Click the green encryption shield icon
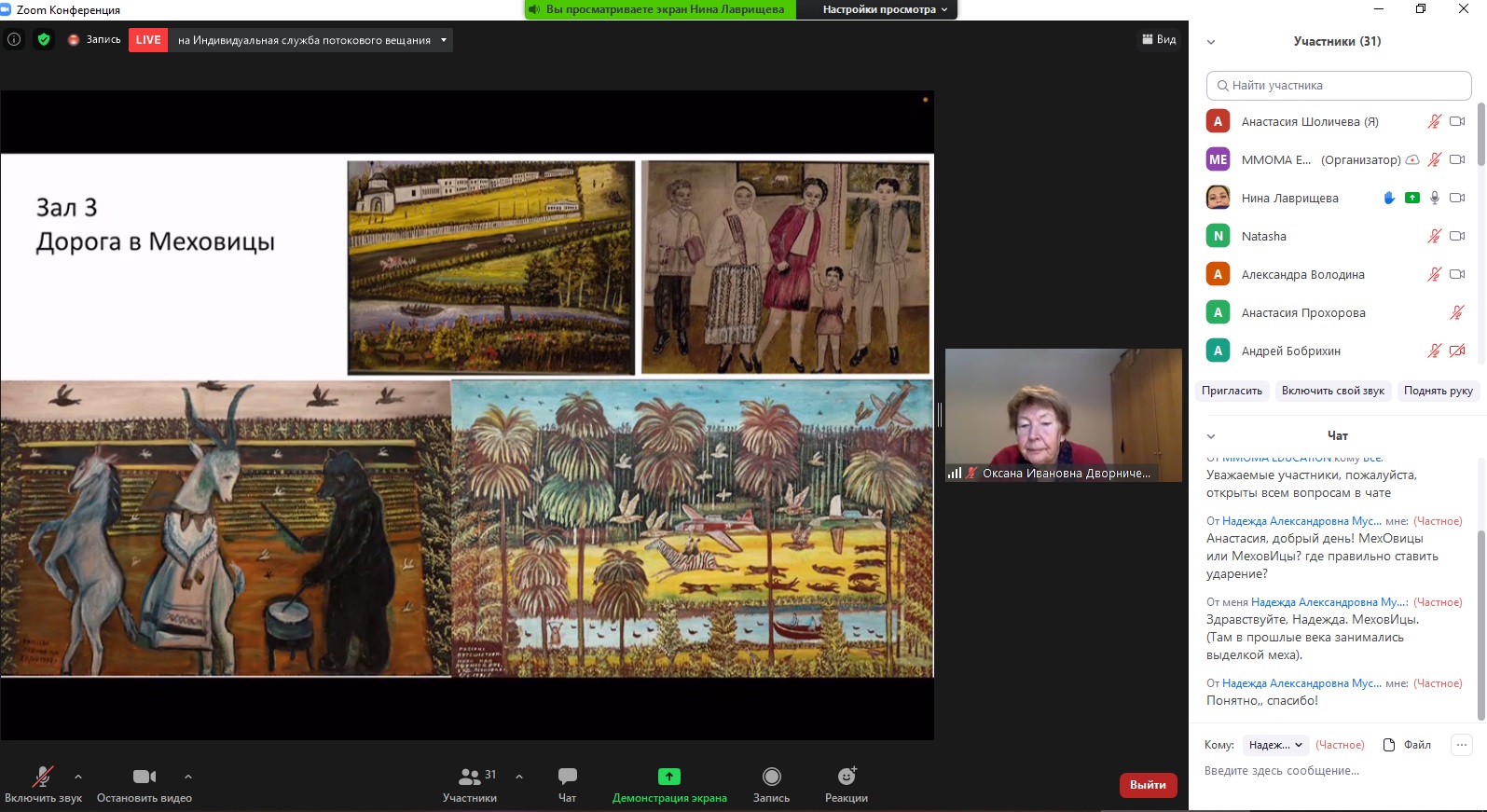This screenshot has height=812, width=1487. (x=43, y=40)
